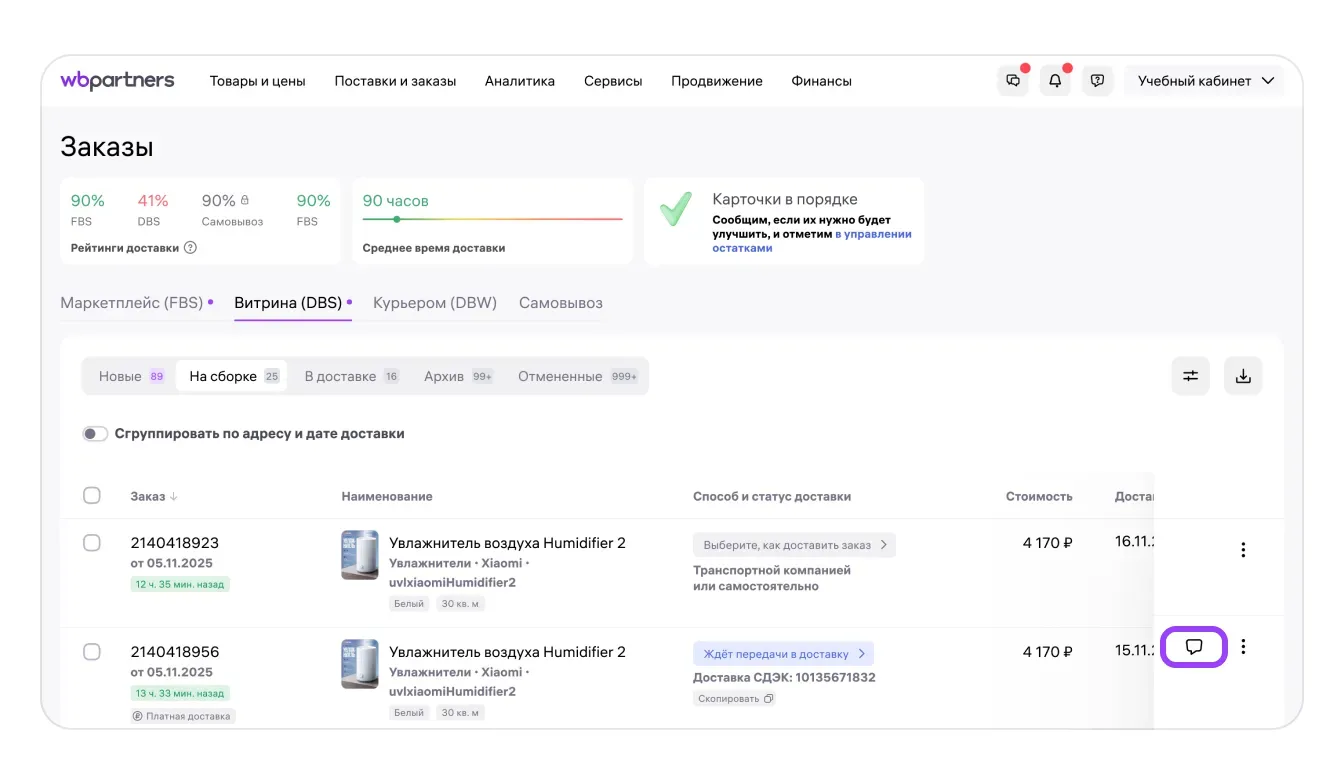Image resolution: width=1344 pixels, height=784 pixels.
Task: Click the Доставка СДЭК: 10135671832 text
Action: (784, 678)
